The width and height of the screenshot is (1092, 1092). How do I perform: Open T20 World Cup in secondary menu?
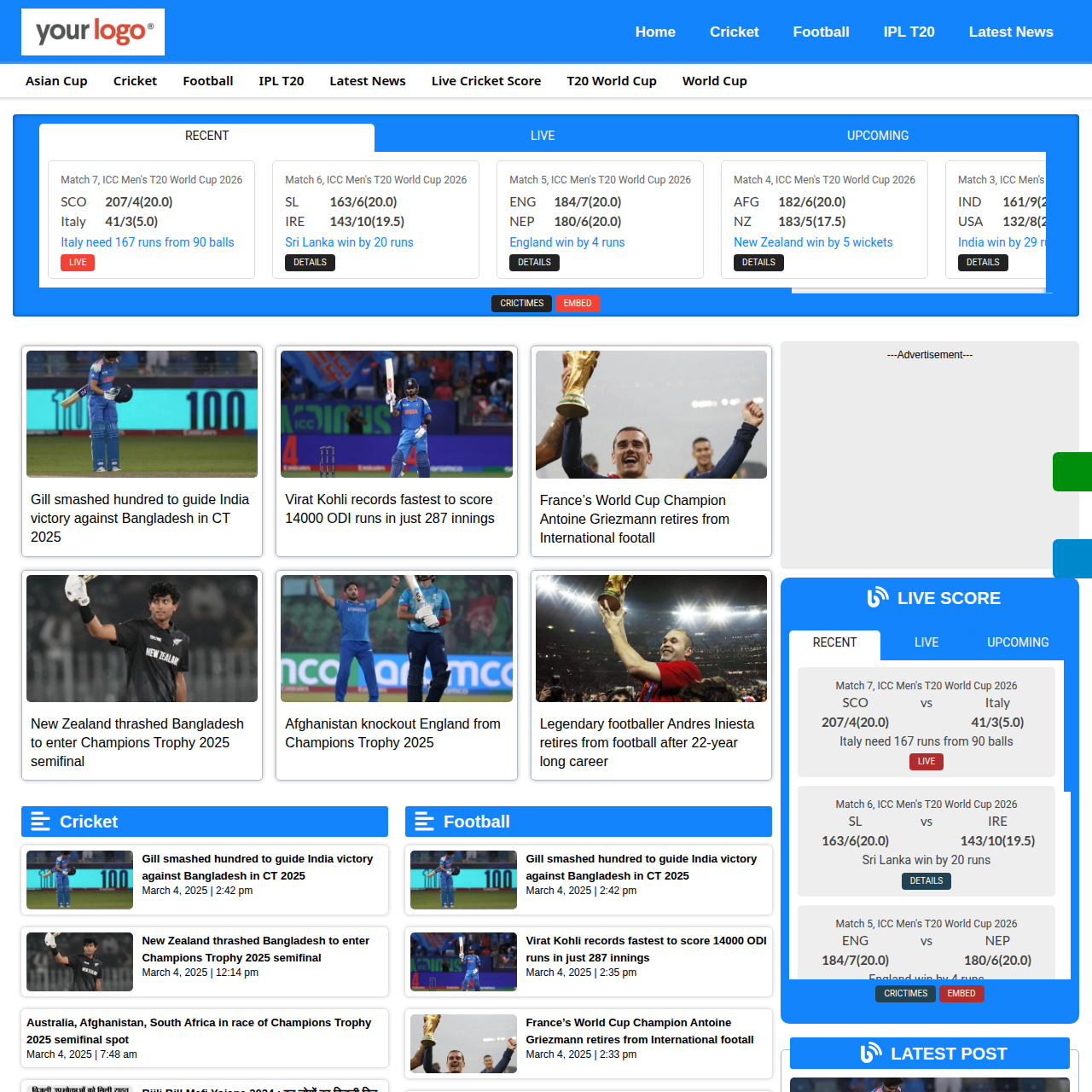[611, 81]
